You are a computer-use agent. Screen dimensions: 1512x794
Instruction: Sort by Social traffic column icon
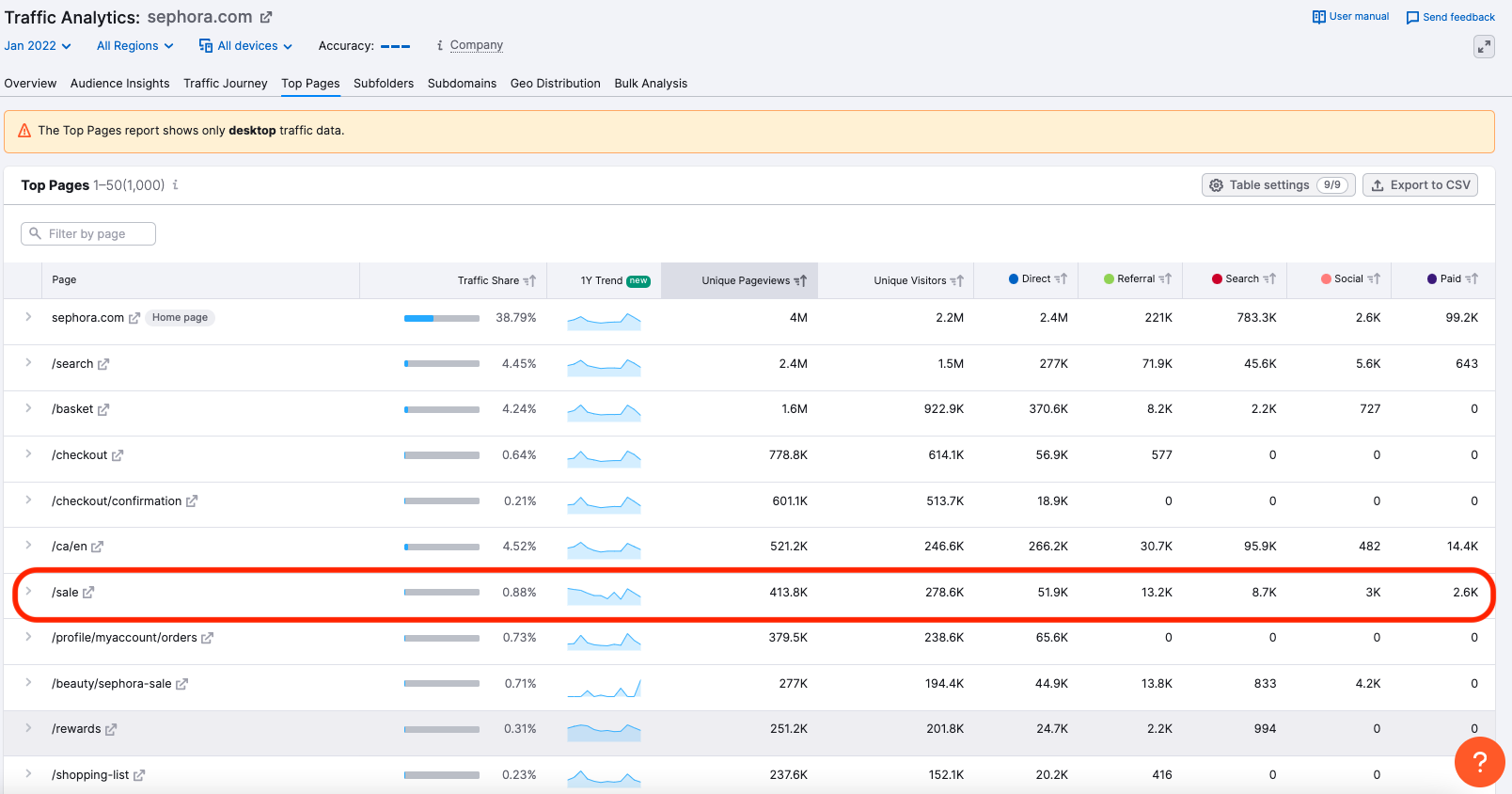(x=1374, y=278)
